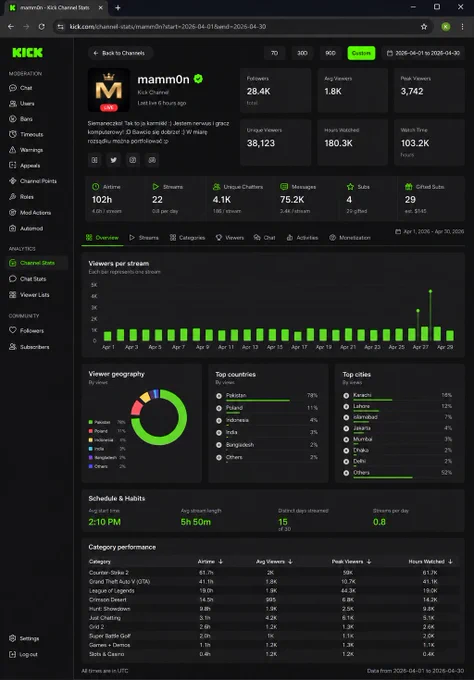474x680 pixels.
Task: Open Subscribers under Community
Action: (x=29, y=347)
